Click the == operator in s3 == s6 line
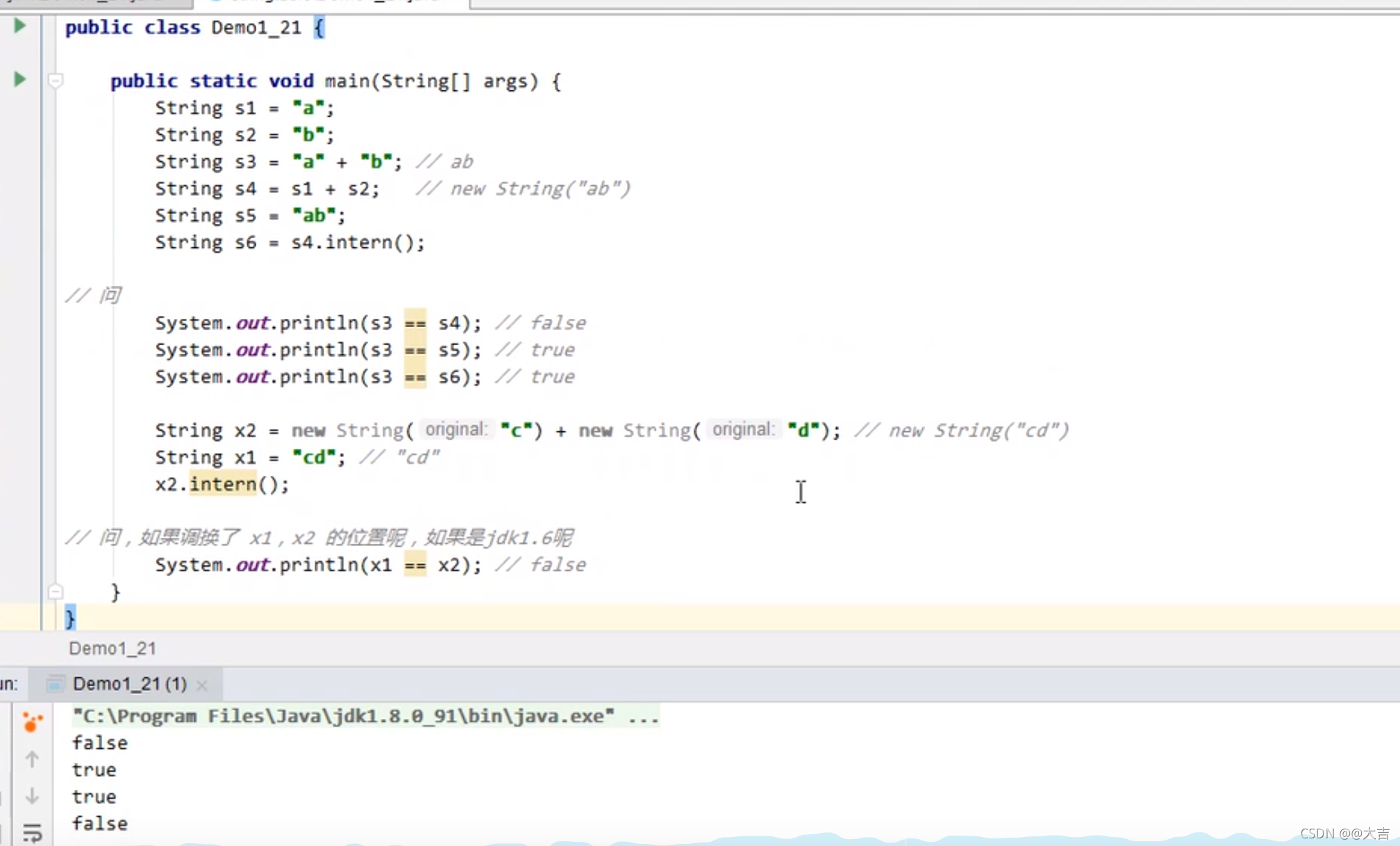 point(415,377)
